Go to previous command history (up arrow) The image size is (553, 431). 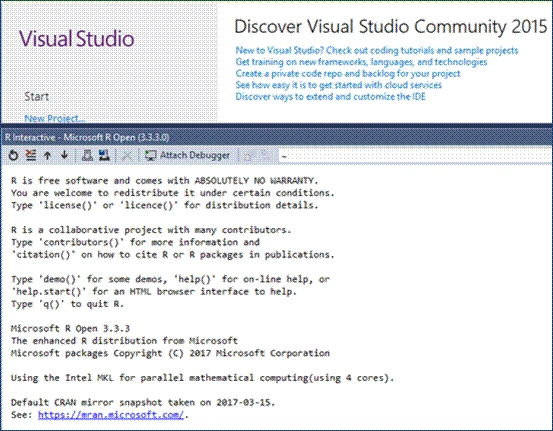(48, 155)
